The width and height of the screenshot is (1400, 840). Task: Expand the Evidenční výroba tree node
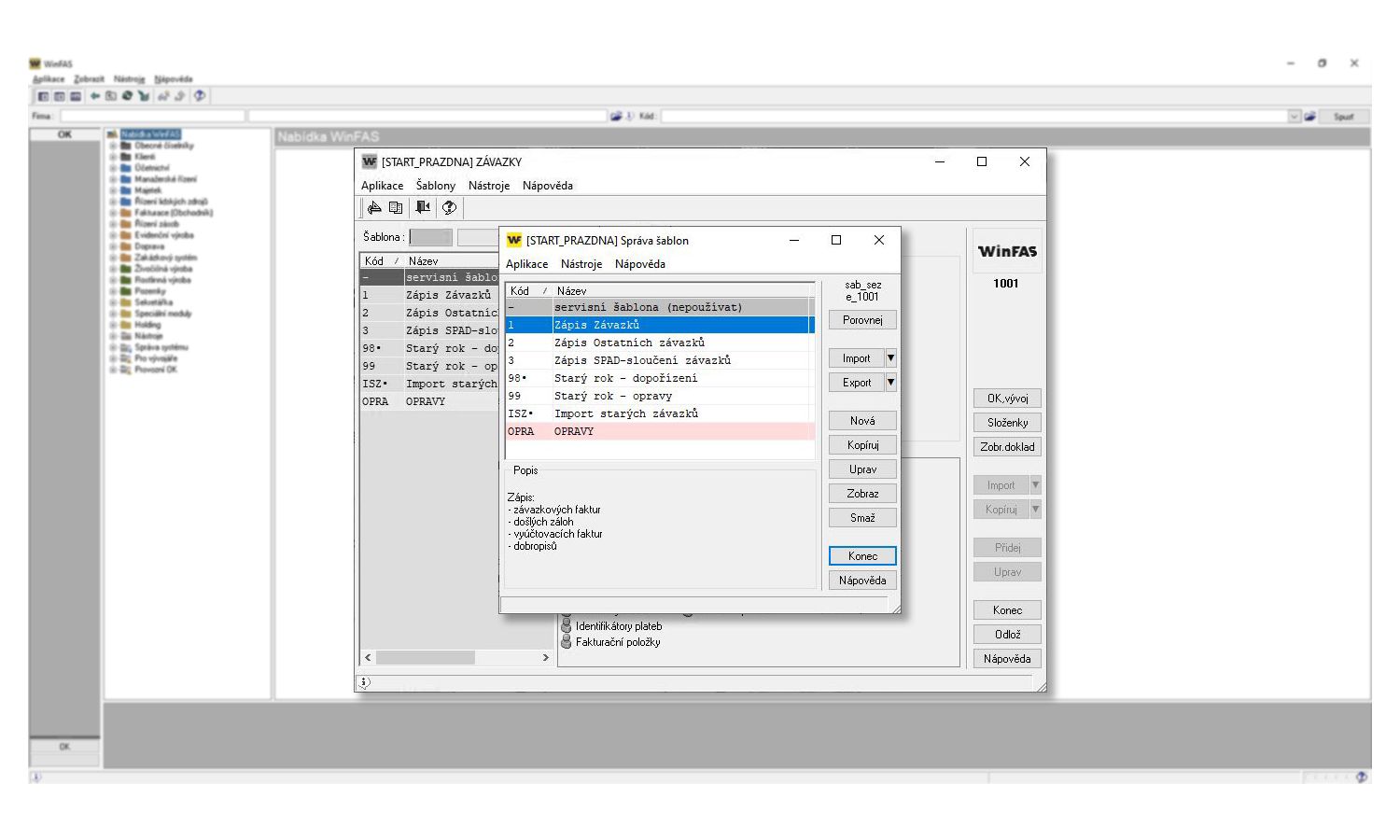click(113, 235)
